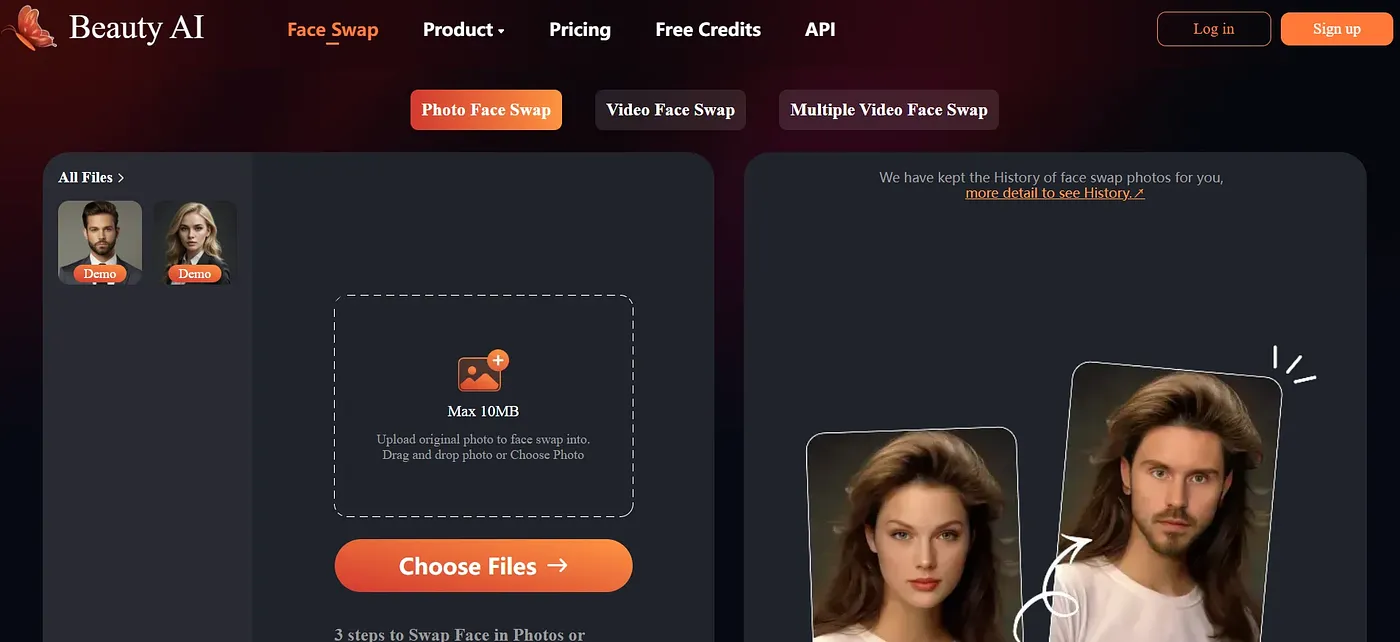
Task: Select the Photo Face Swap tab
Action: click(x=486, y=110)
